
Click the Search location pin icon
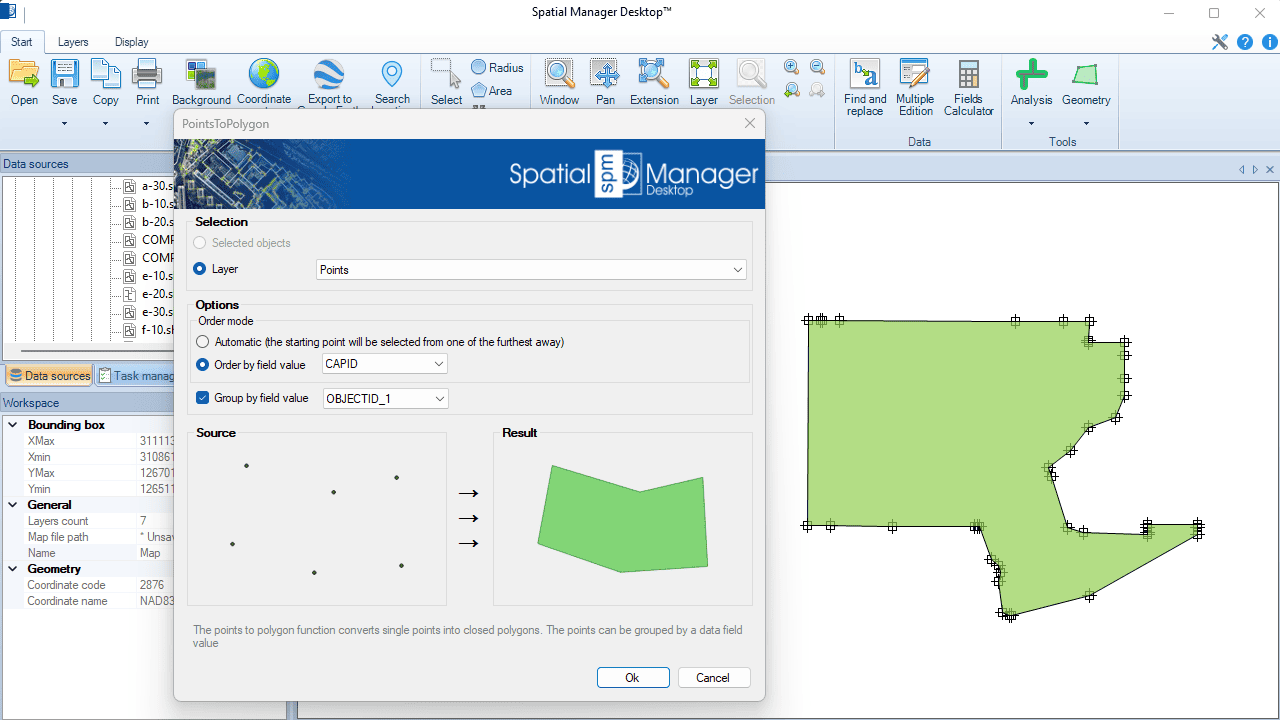[392, 74]
